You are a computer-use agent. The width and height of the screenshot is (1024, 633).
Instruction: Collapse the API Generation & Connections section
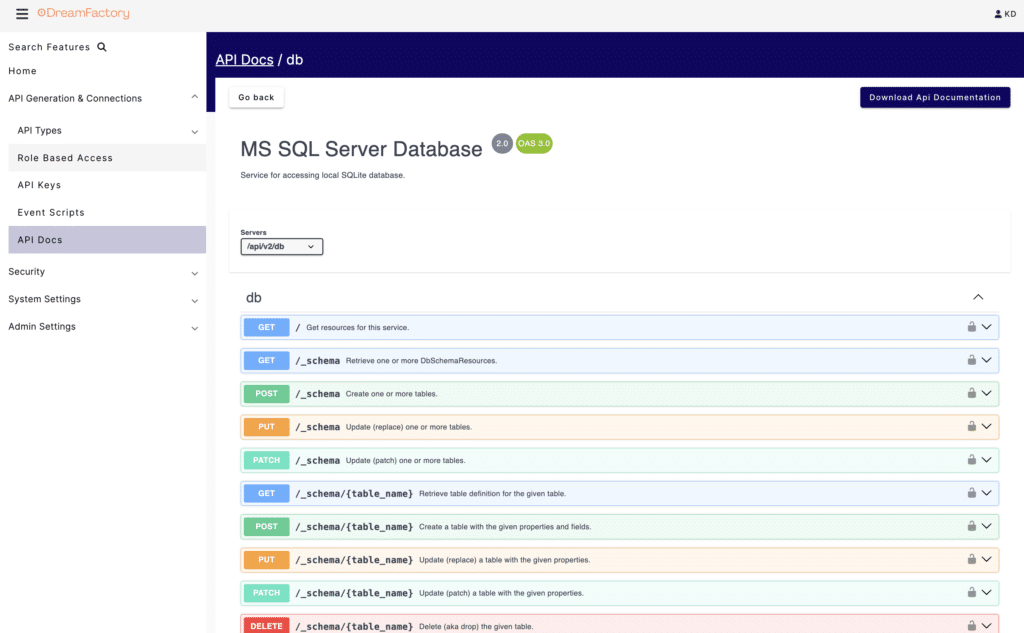coord(195,98)
